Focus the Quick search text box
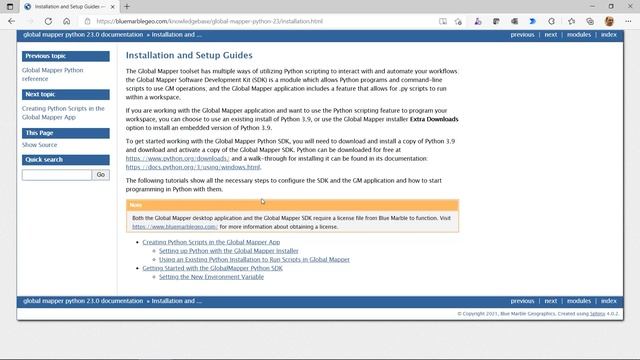The width and height of the screenshot is (640, 360). click(x=57, y=175)
